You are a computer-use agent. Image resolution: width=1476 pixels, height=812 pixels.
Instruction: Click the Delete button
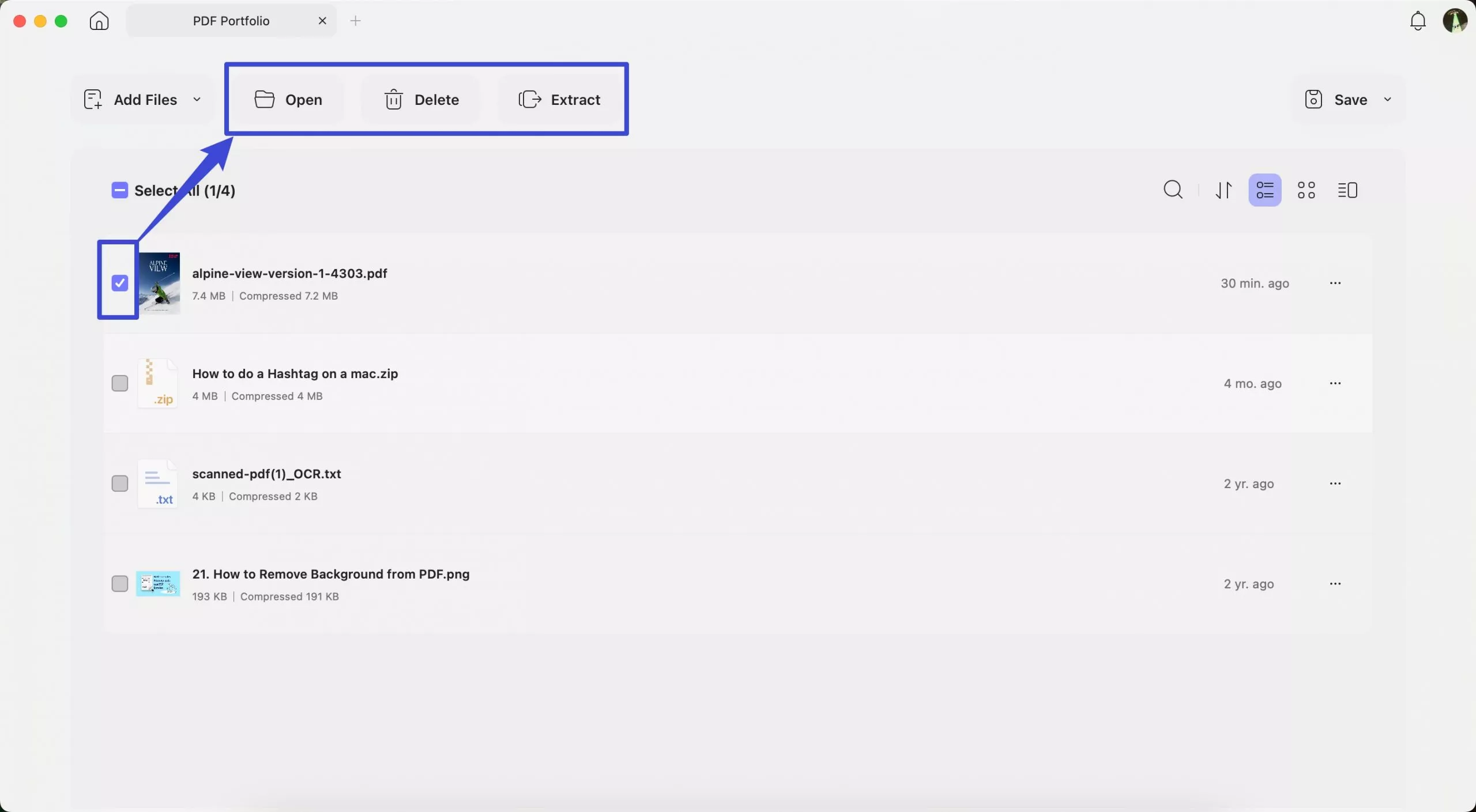[x=421, y=100]
